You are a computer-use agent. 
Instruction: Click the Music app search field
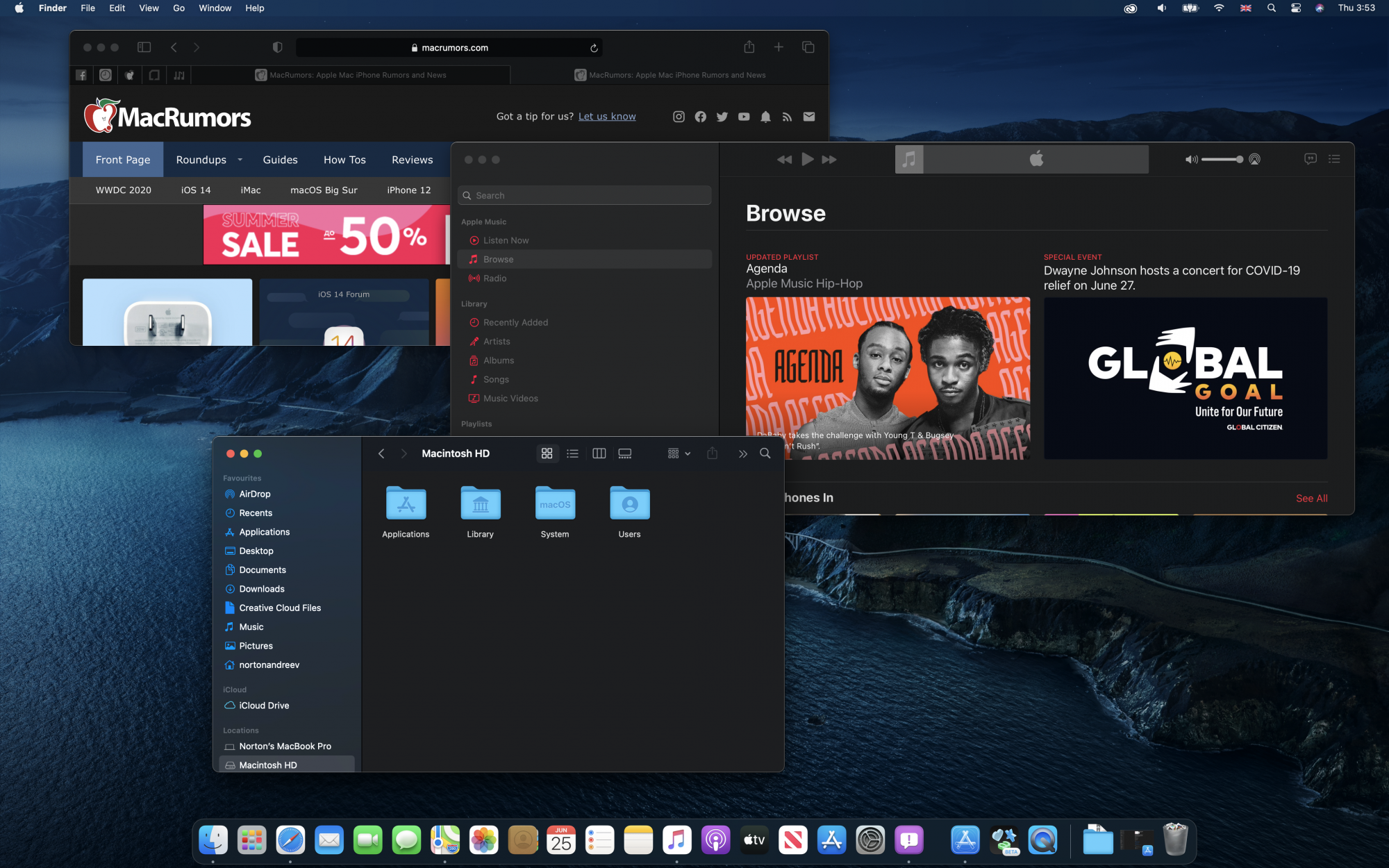[x=585, y=196]
